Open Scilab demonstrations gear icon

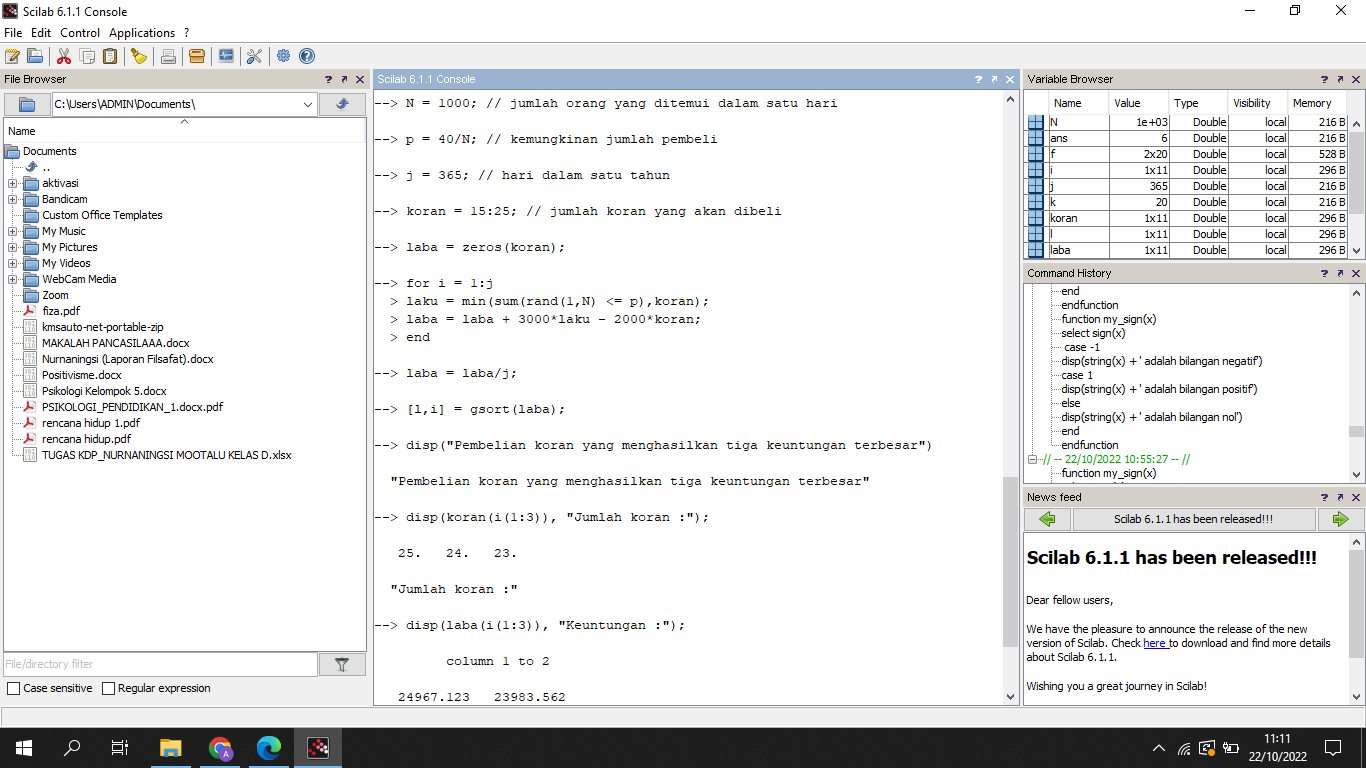[x=284, y=56]
